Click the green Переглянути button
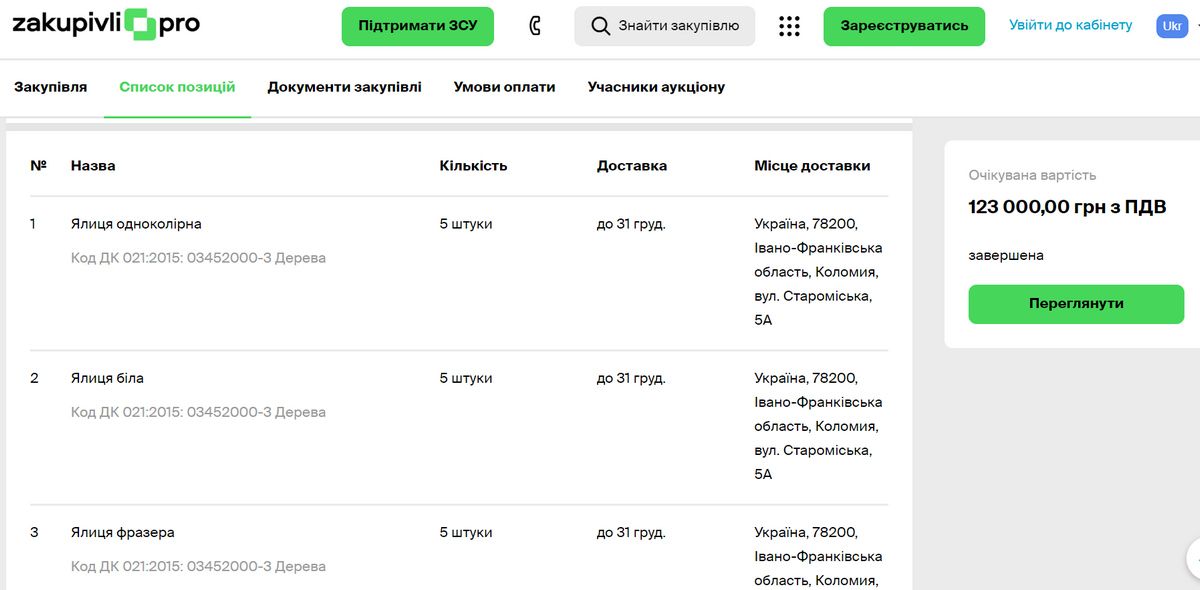 click(x=1075, y=304)
